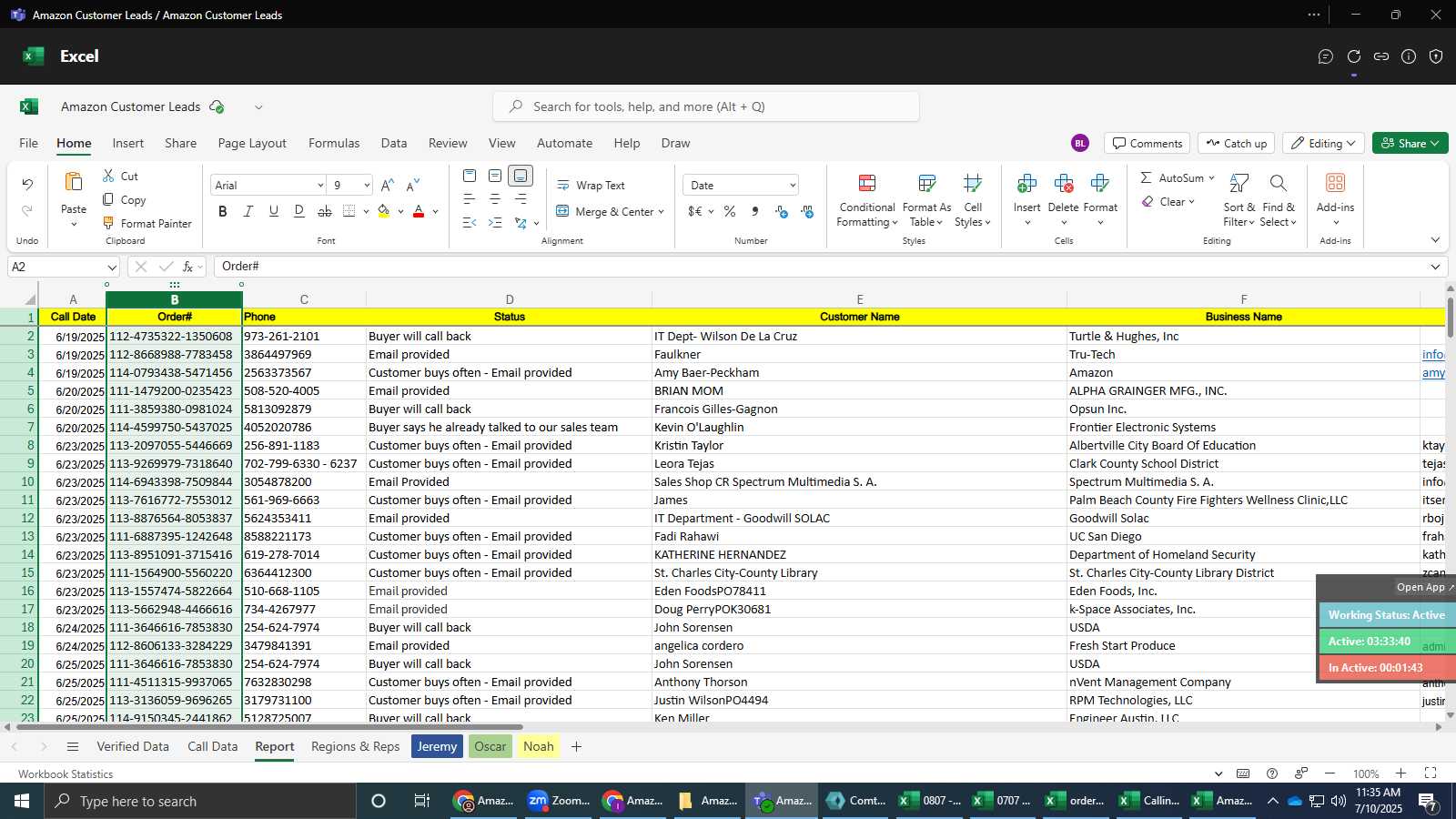Image resolution: width=1456 pixels, height=819 pixels.
Task: Open the Data ribbon tab
Action: click(x=394, y=143)
